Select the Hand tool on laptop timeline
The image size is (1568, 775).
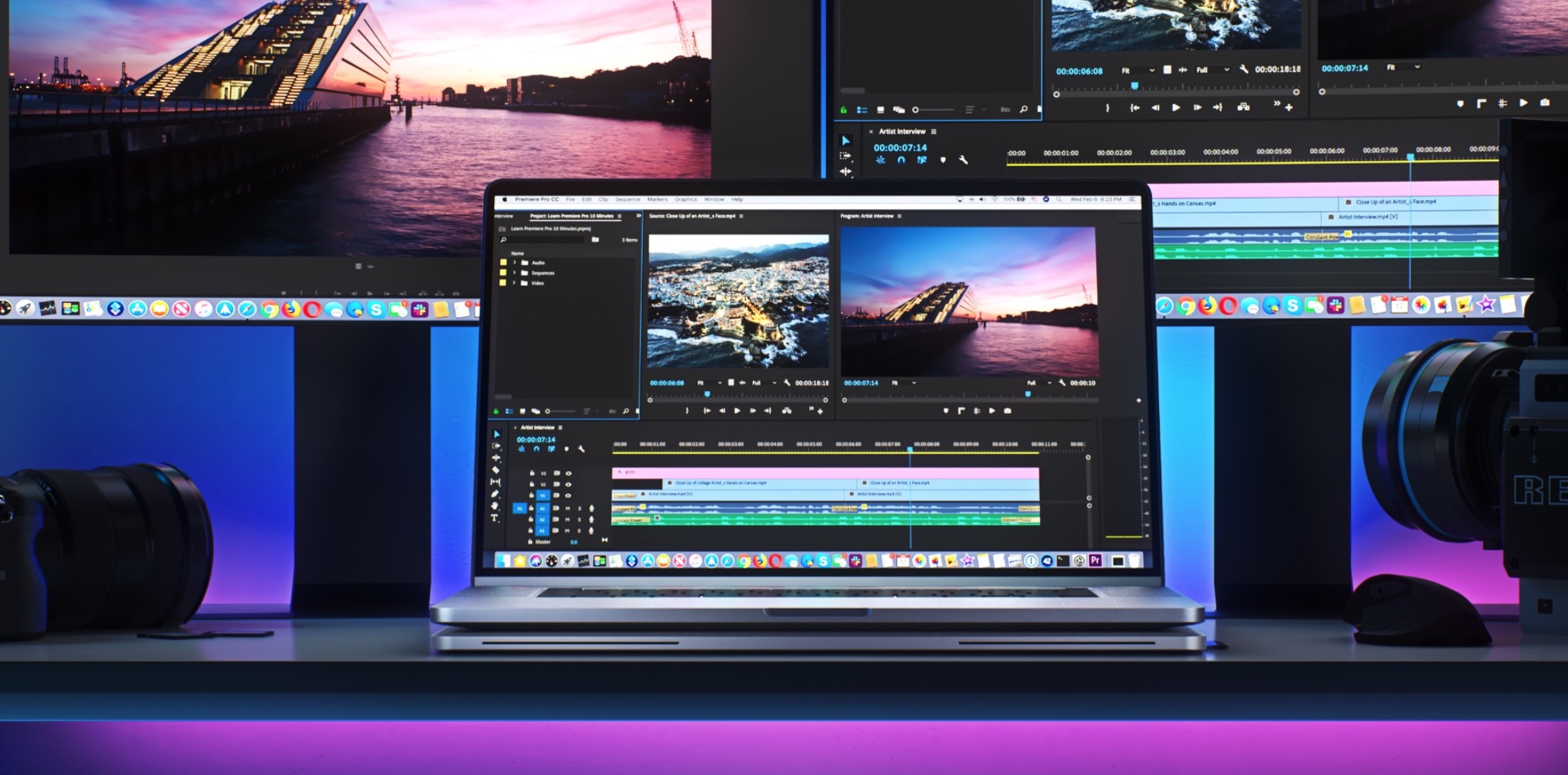click(495, 506)
